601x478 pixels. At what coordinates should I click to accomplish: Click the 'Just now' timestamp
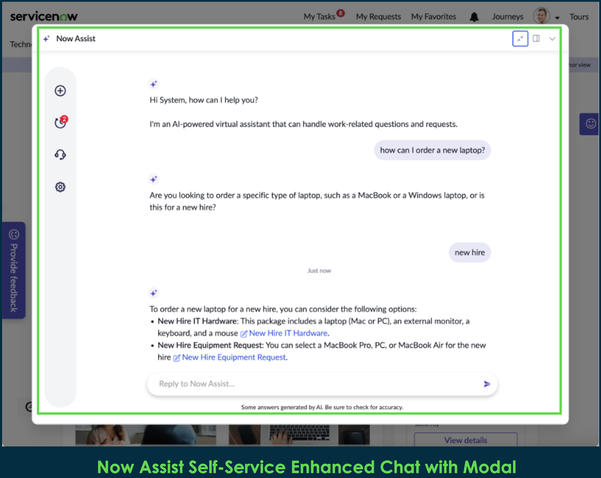click(x=319, y=271)
